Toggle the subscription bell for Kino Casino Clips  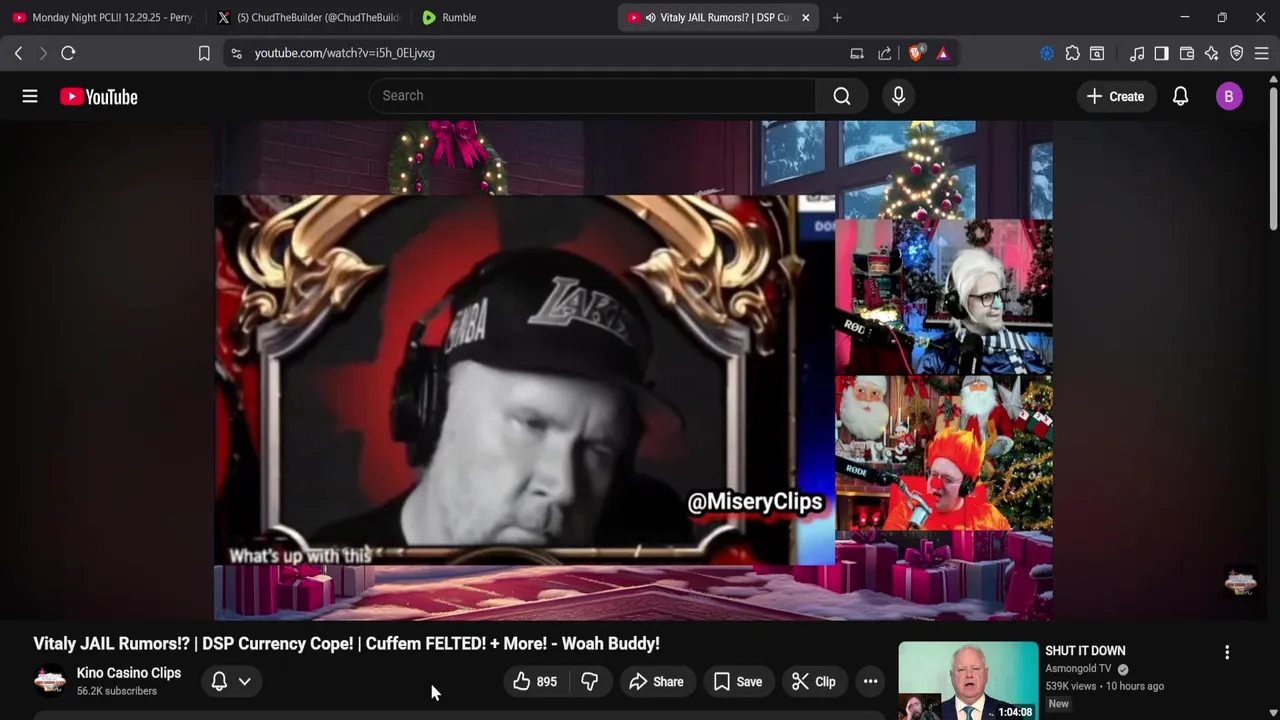tap(219, 682)
